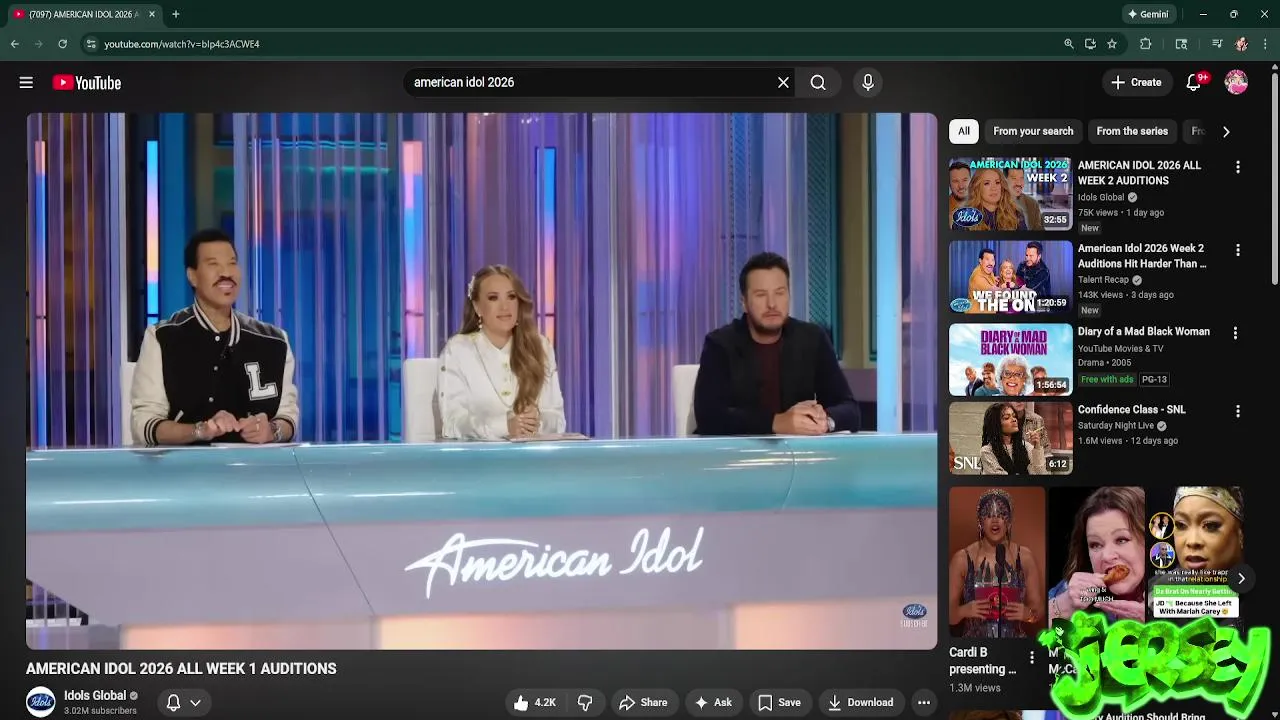Click the 'AMERICAN IDOL 2026 ALL WEEK 2 AUDITIONS' title
The width and height of the screenshot is (1280, 720).
tap(1140, 173)
